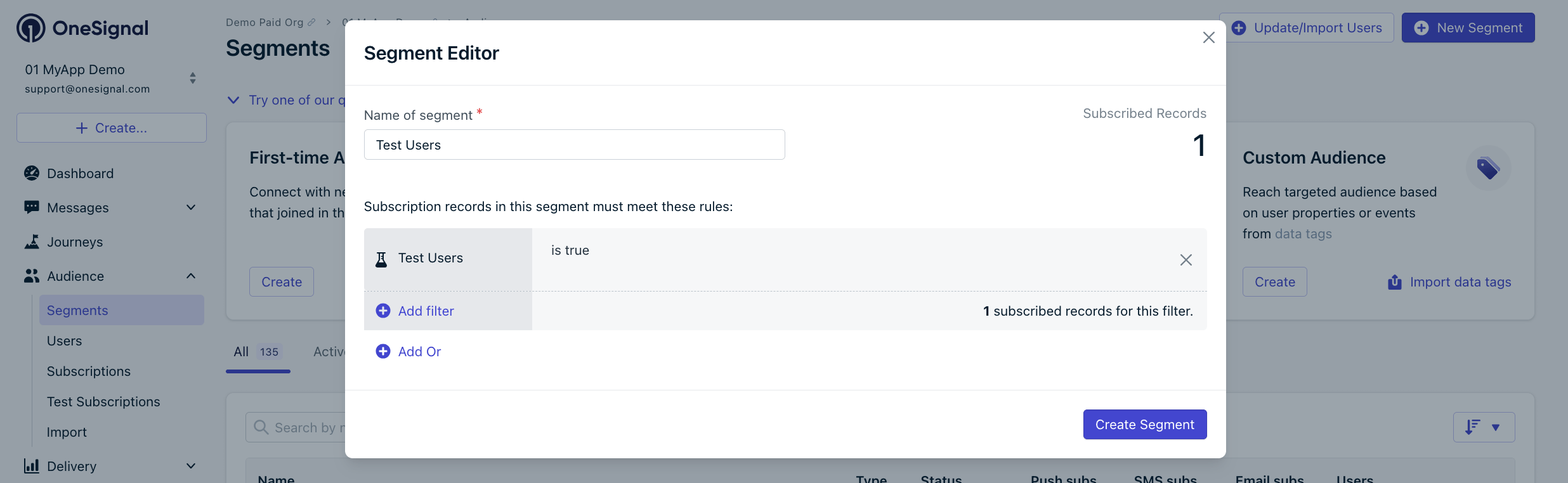Viewport: 1568px width, 483px height.
Task: Select the Dashboard icon in sidebar
Action: 31,173
